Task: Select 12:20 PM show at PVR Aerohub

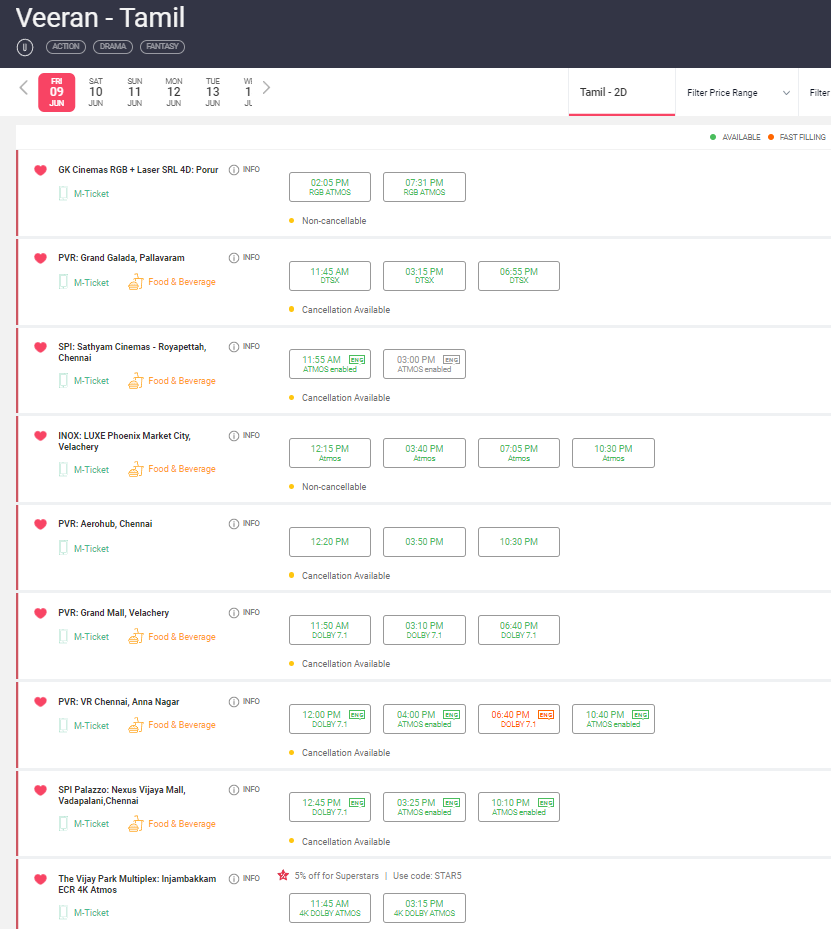Action: point(330,542)
